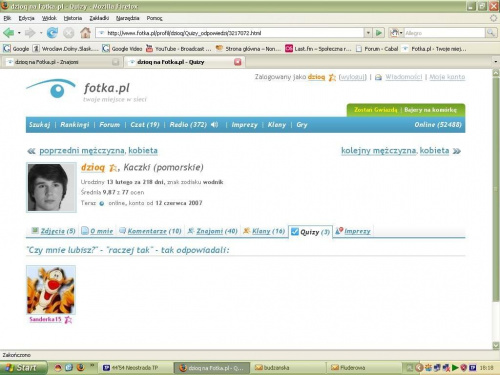
Task: Switch to the Znajomi (40) profile tab
Action: click(x=213, y=231)
